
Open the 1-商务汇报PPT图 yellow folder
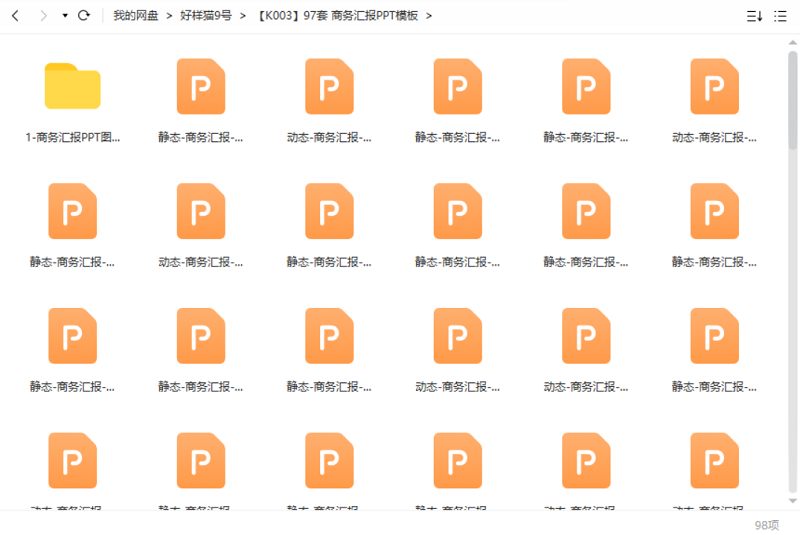click(72, 86)
